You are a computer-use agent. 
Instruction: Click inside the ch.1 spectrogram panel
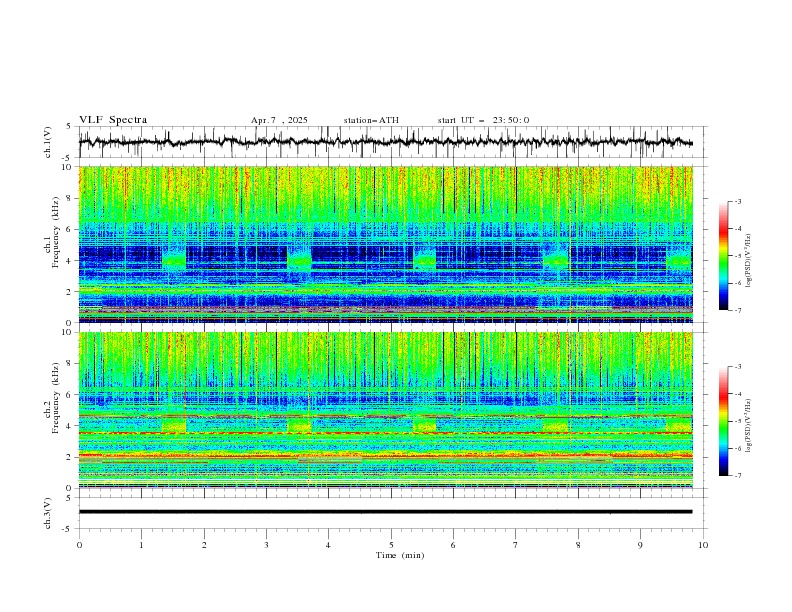(x=386, y=244)
